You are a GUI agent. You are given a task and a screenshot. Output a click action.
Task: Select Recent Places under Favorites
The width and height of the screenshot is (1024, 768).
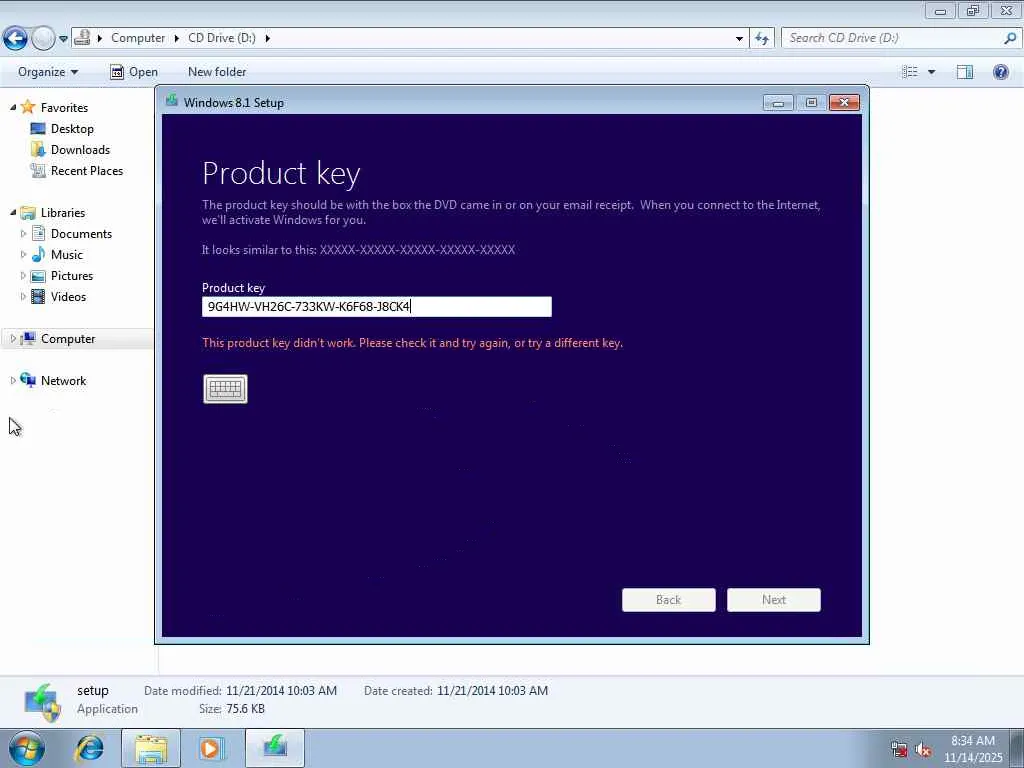(87, 170)
